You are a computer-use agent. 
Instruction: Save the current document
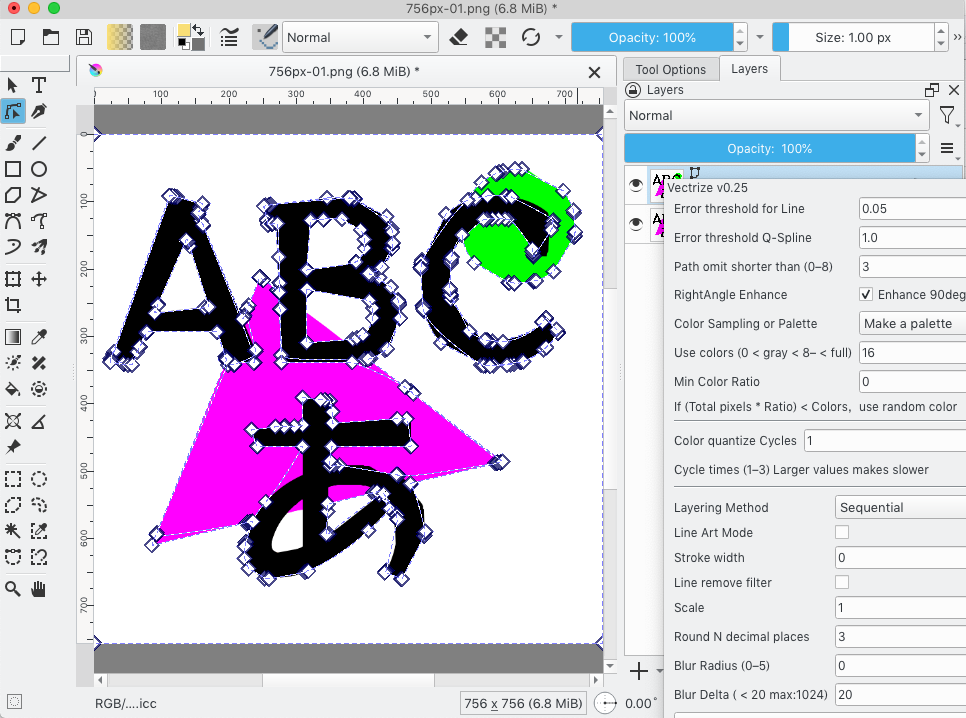[84, 38]
